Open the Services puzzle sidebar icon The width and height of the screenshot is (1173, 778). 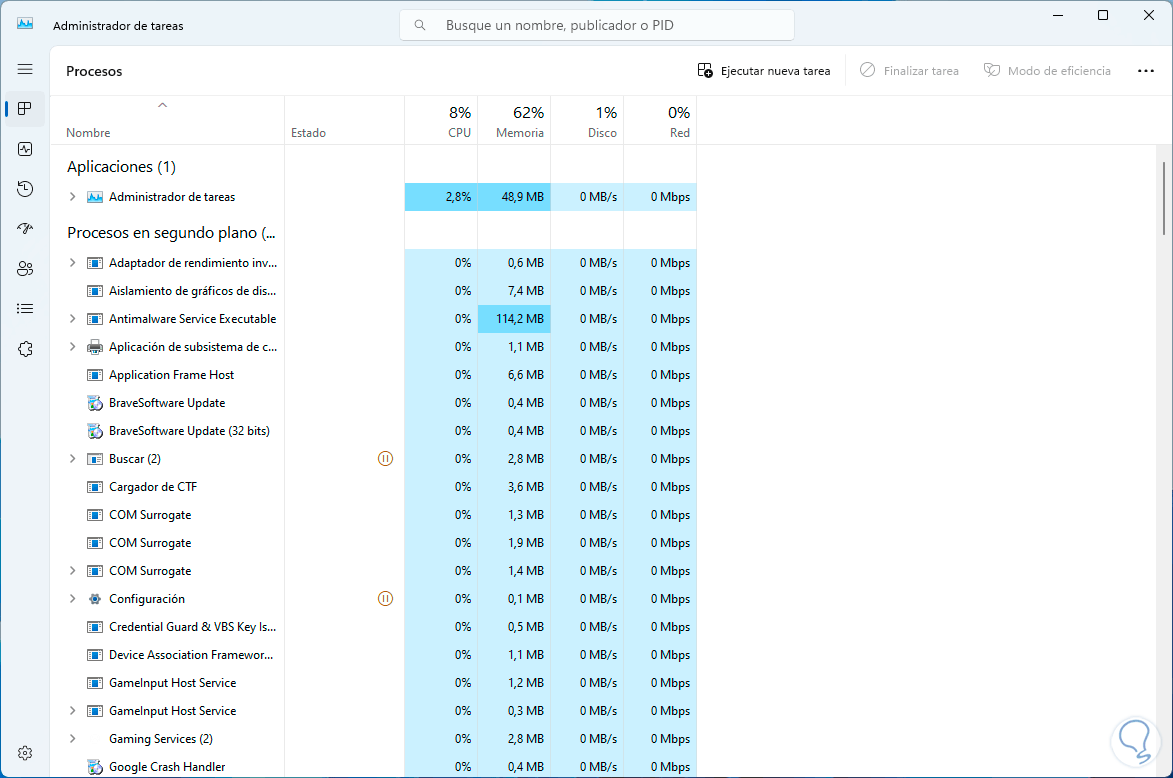pyautogui.click(x=25, y=349)
